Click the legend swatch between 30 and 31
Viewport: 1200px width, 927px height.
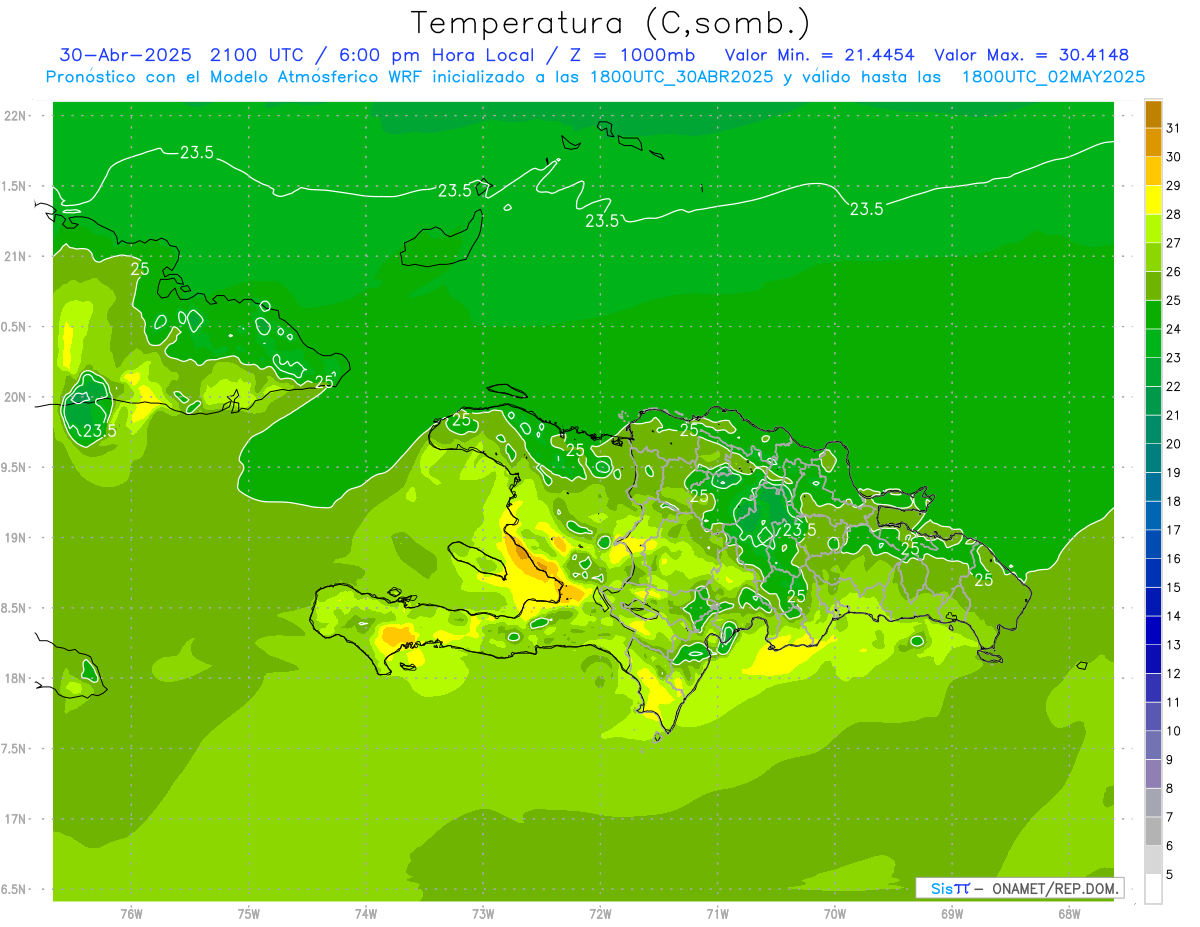[x=1153, y=143]
